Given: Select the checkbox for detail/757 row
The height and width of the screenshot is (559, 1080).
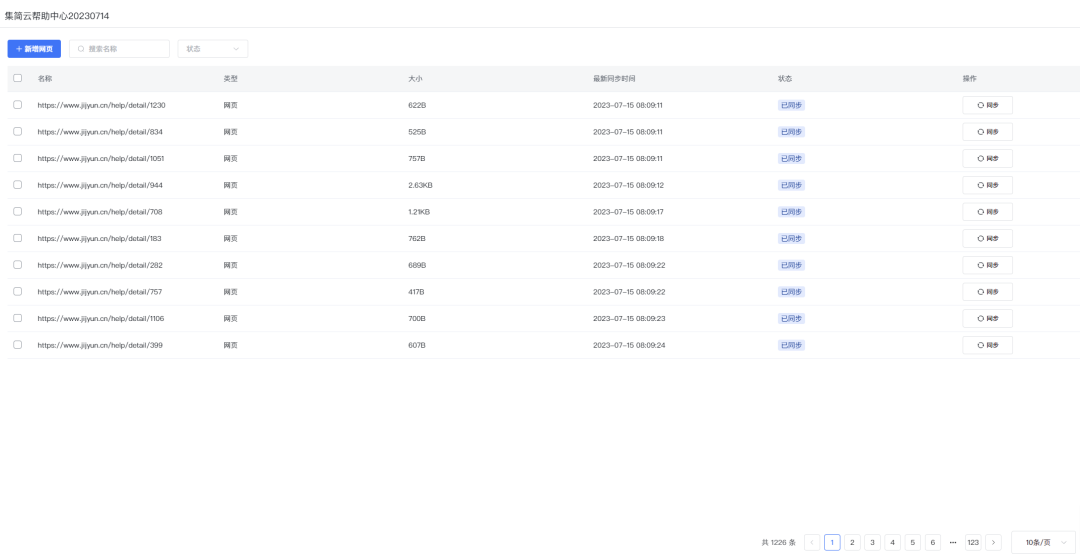Looking at the screenshot, I should click(17, 292).
